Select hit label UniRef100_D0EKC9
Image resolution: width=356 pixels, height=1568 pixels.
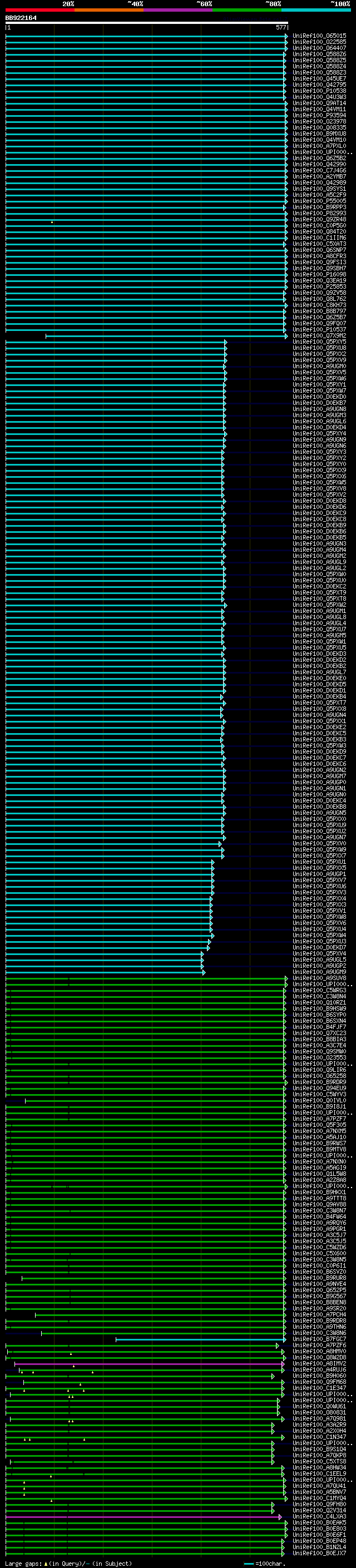tap(319, 513)
